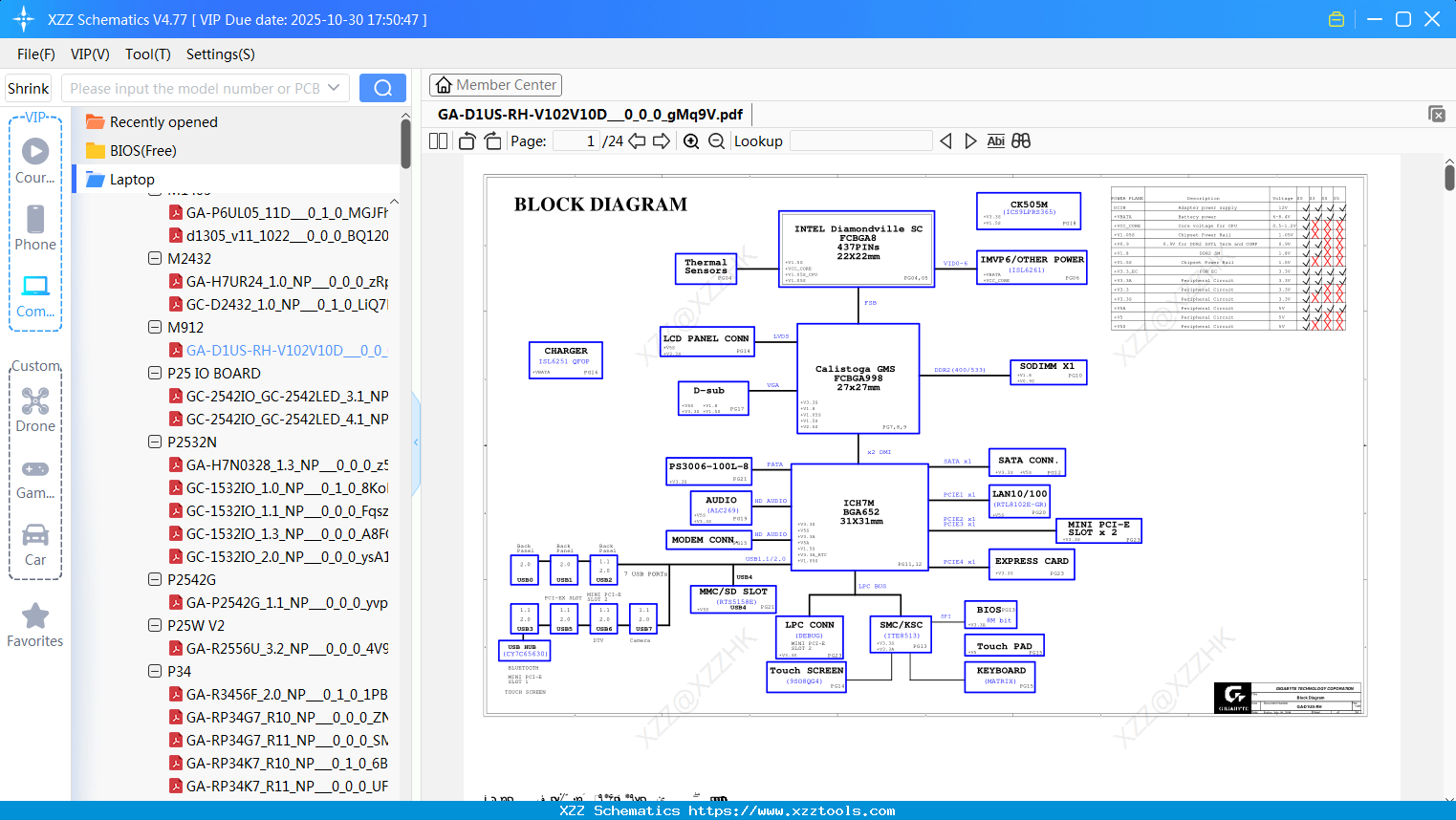Open GC-2542IO_GC-2542LED_4.1_NP file
This screenshot has width=1456, height=820.
pyautogui.click(x=279, y=420)
